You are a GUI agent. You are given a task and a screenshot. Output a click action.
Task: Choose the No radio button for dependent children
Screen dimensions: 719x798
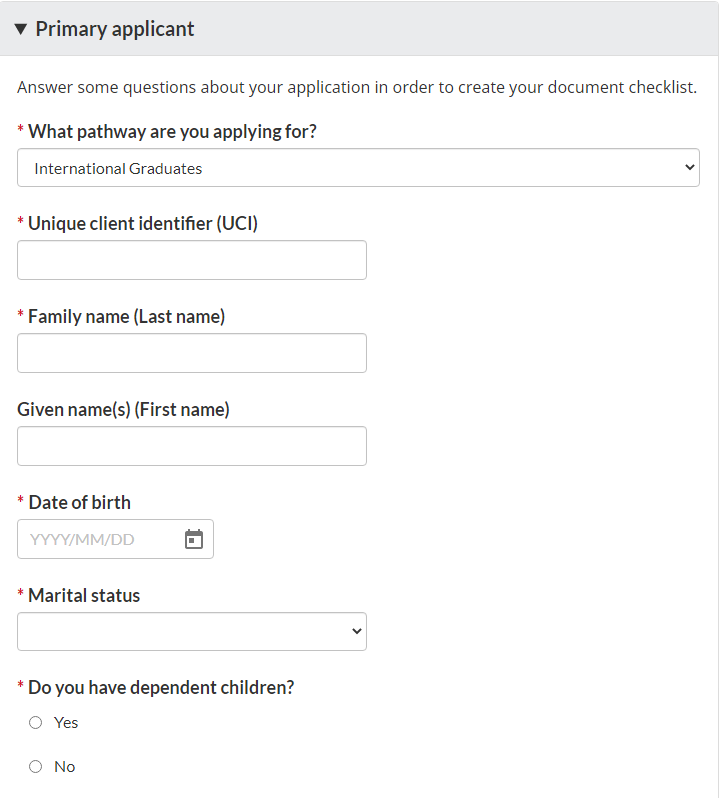36,766
